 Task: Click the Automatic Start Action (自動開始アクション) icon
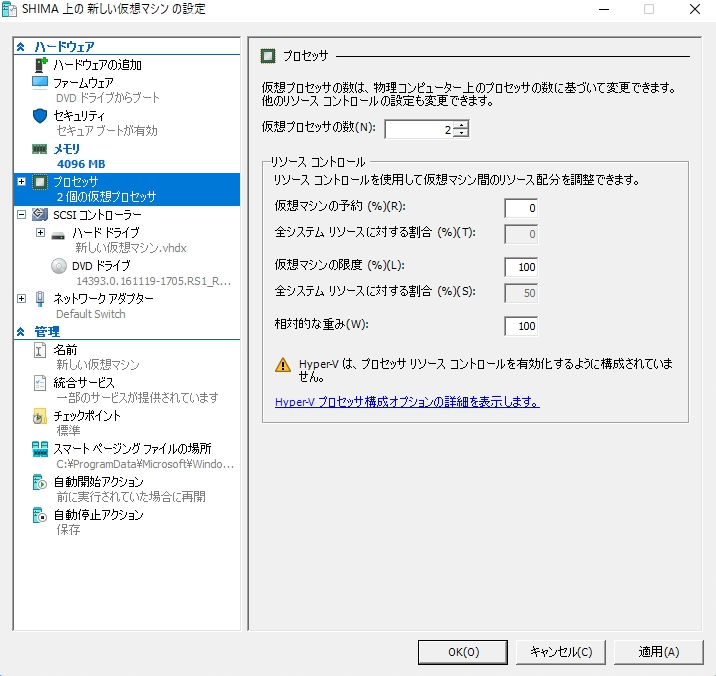tap(40, 482)
